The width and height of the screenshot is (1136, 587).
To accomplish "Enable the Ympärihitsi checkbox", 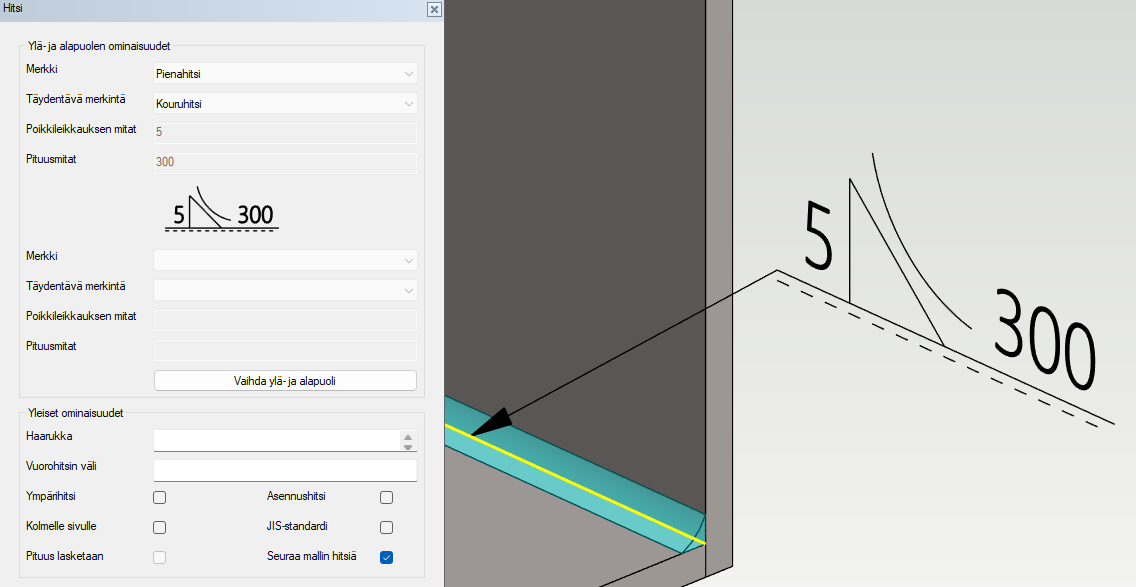I will click(x=159, y=497).
